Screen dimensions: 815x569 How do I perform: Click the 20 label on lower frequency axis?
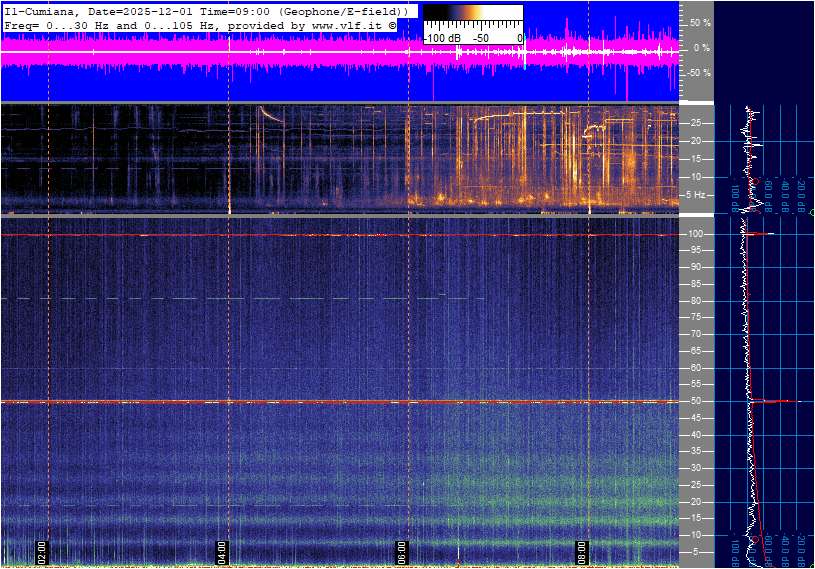(695, 502)
